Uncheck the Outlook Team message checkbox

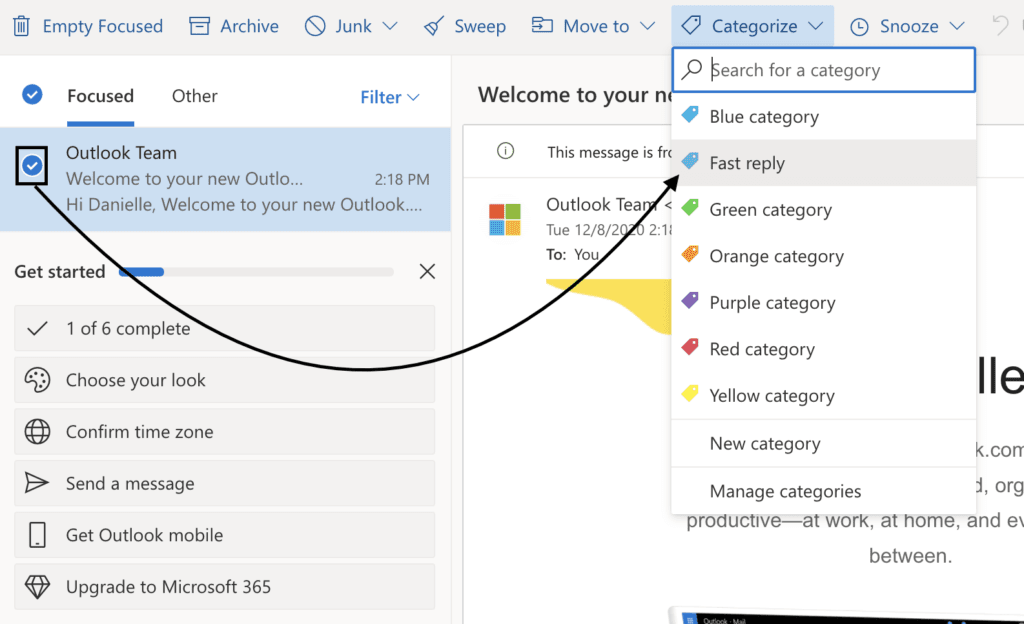tap(33, 166)
